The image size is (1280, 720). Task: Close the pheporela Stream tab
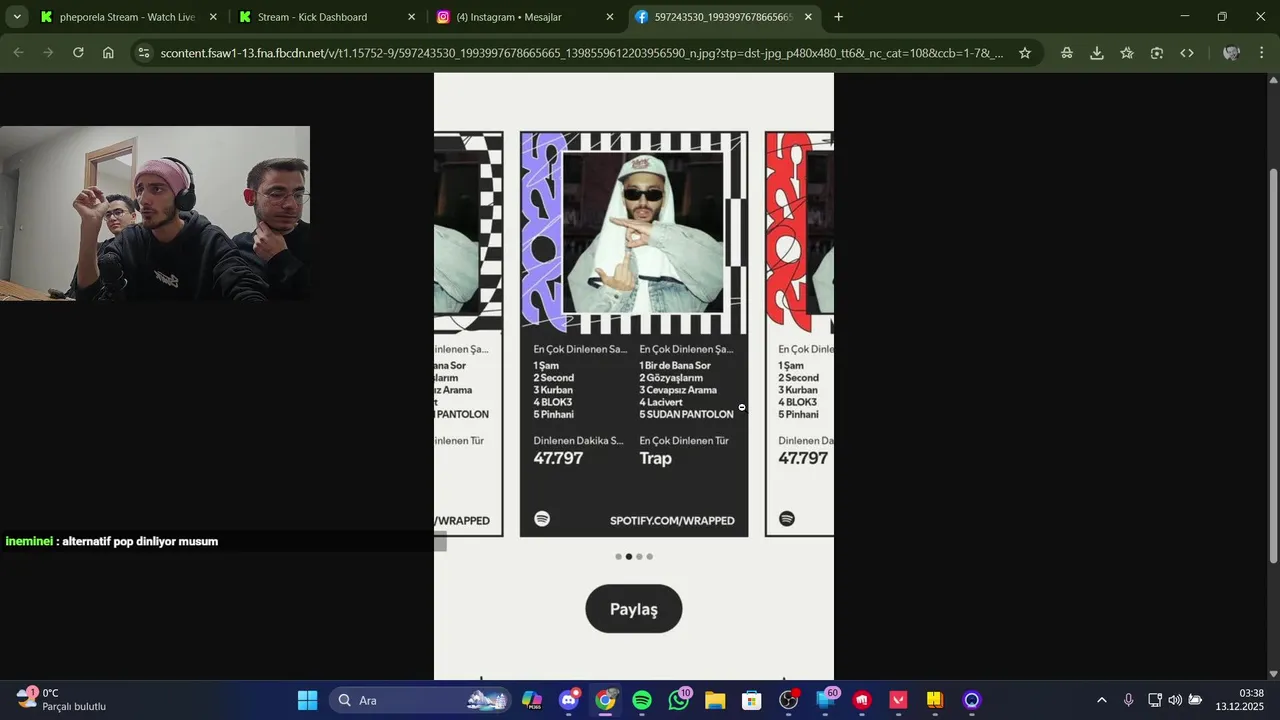213,17
